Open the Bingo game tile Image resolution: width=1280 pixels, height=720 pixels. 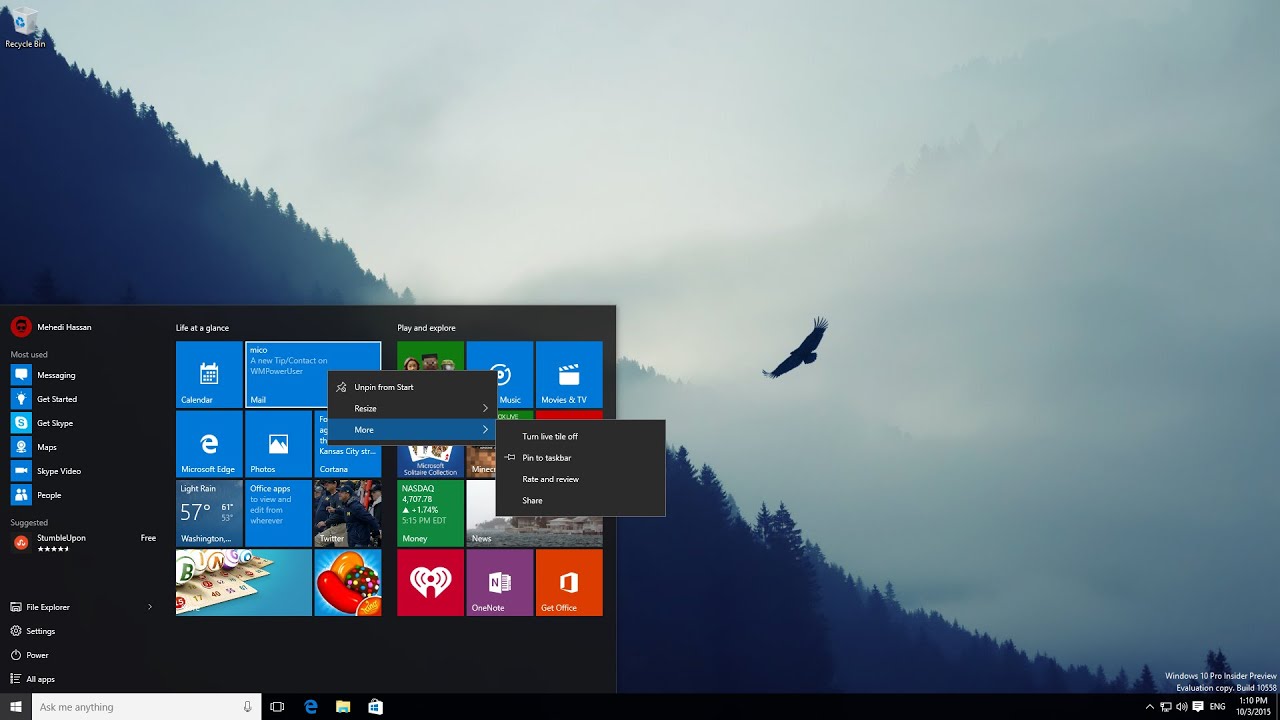(244, 582)
